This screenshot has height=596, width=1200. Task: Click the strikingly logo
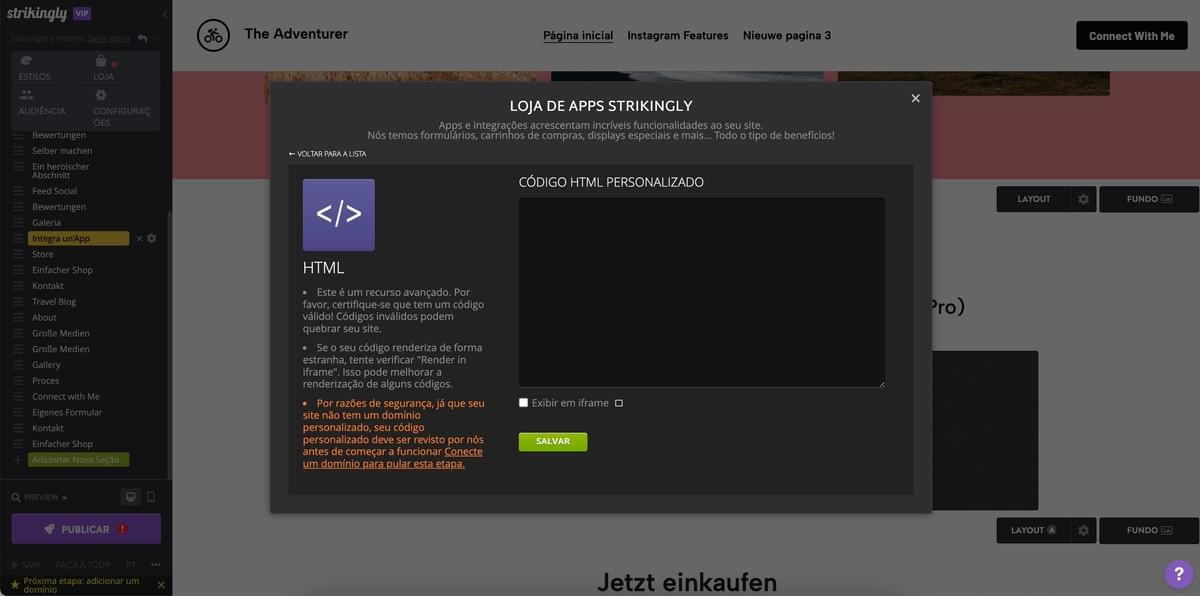(x=36, y=13)
